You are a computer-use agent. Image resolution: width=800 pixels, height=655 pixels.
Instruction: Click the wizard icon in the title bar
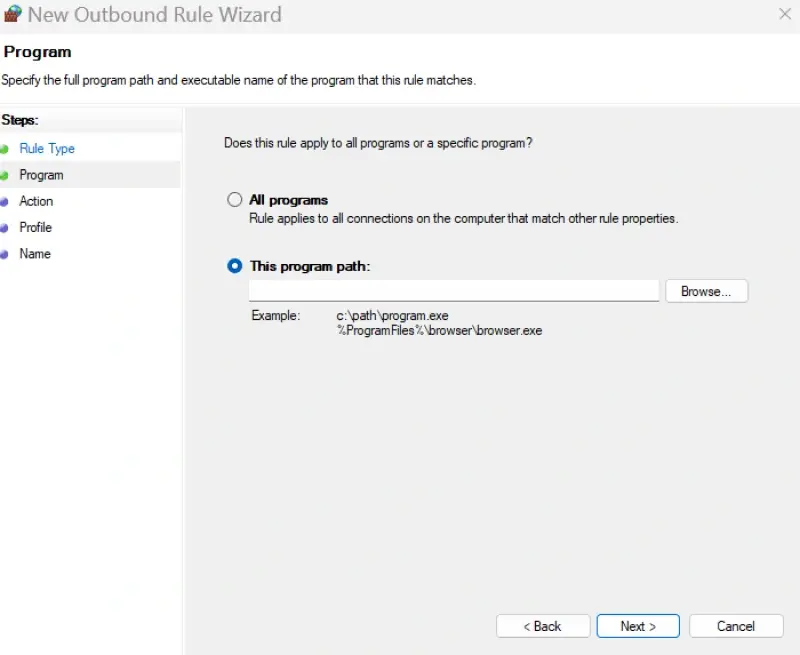coord(13,14)
